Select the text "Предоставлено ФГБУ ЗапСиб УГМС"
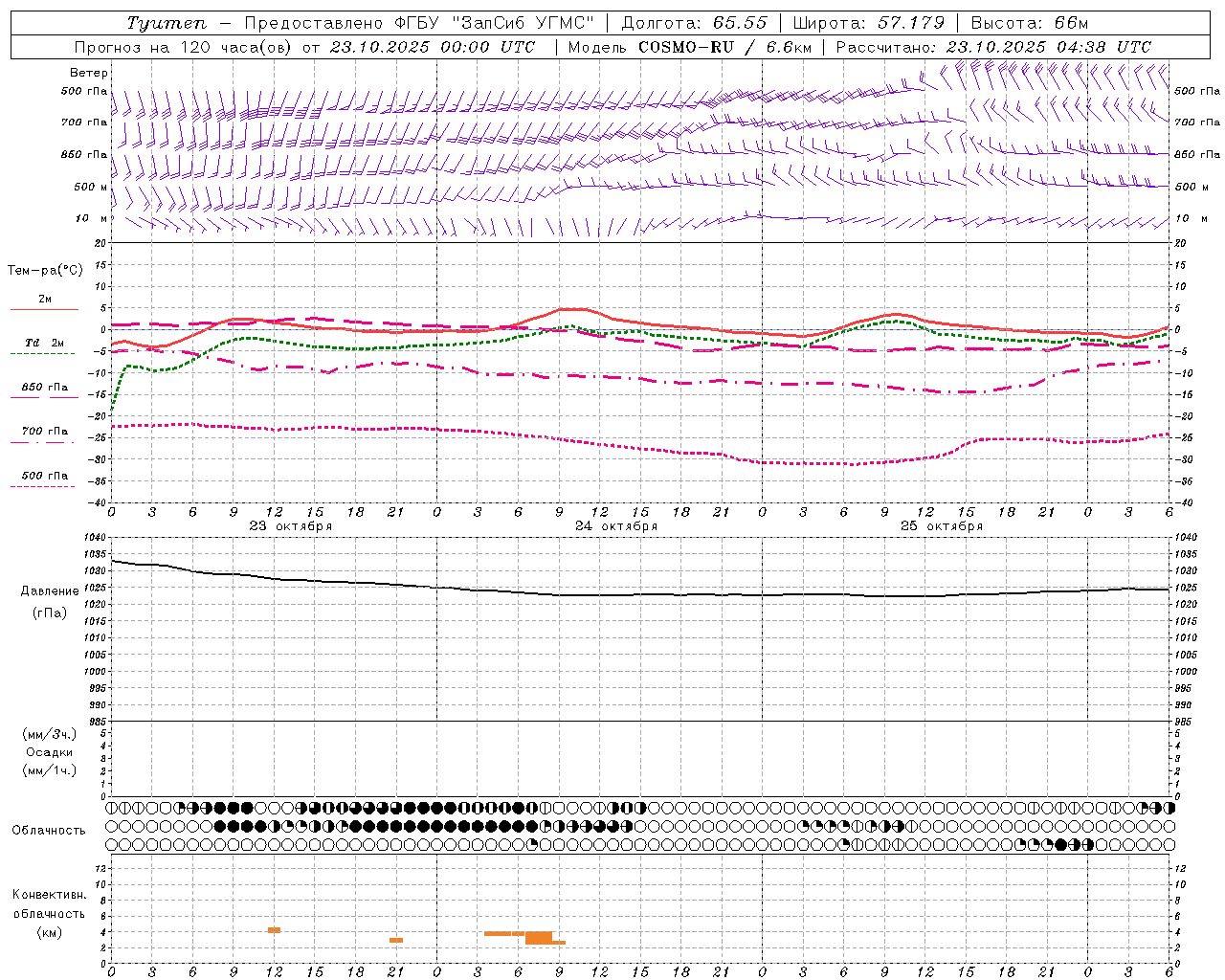 [x=420, y=23]
